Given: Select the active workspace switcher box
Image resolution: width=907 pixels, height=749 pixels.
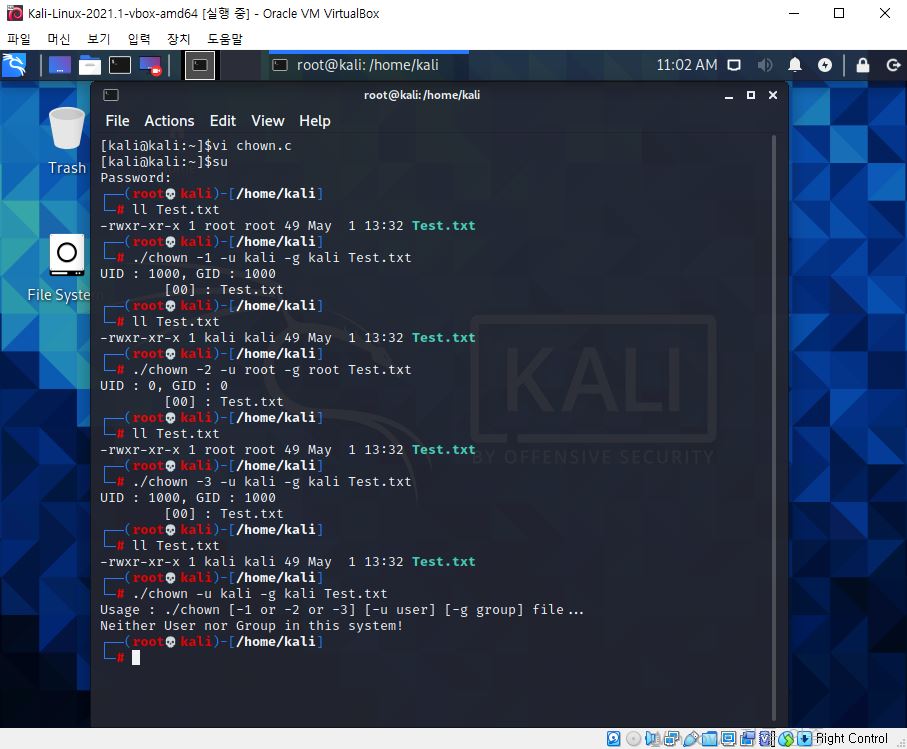Looking at the screenshot, I should click(200, 65).
